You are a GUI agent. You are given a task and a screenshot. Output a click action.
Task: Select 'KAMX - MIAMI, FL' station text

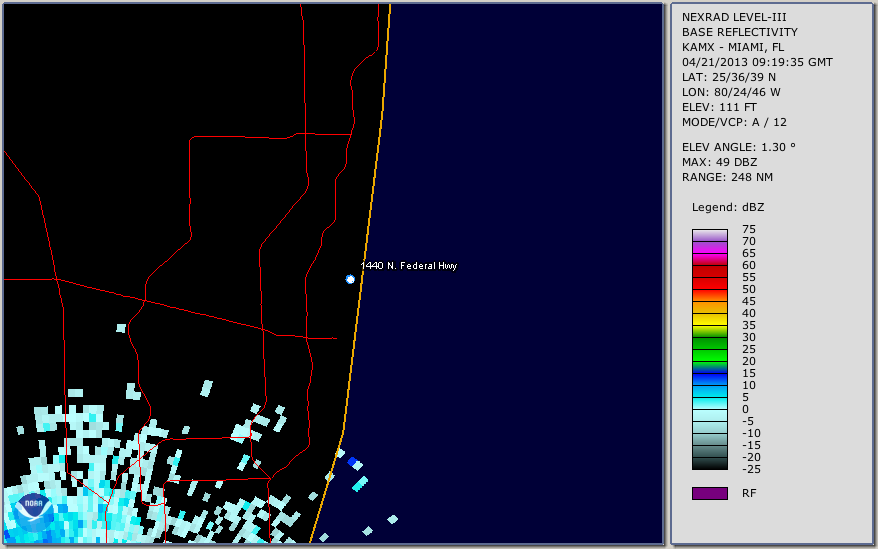point(733,47)
